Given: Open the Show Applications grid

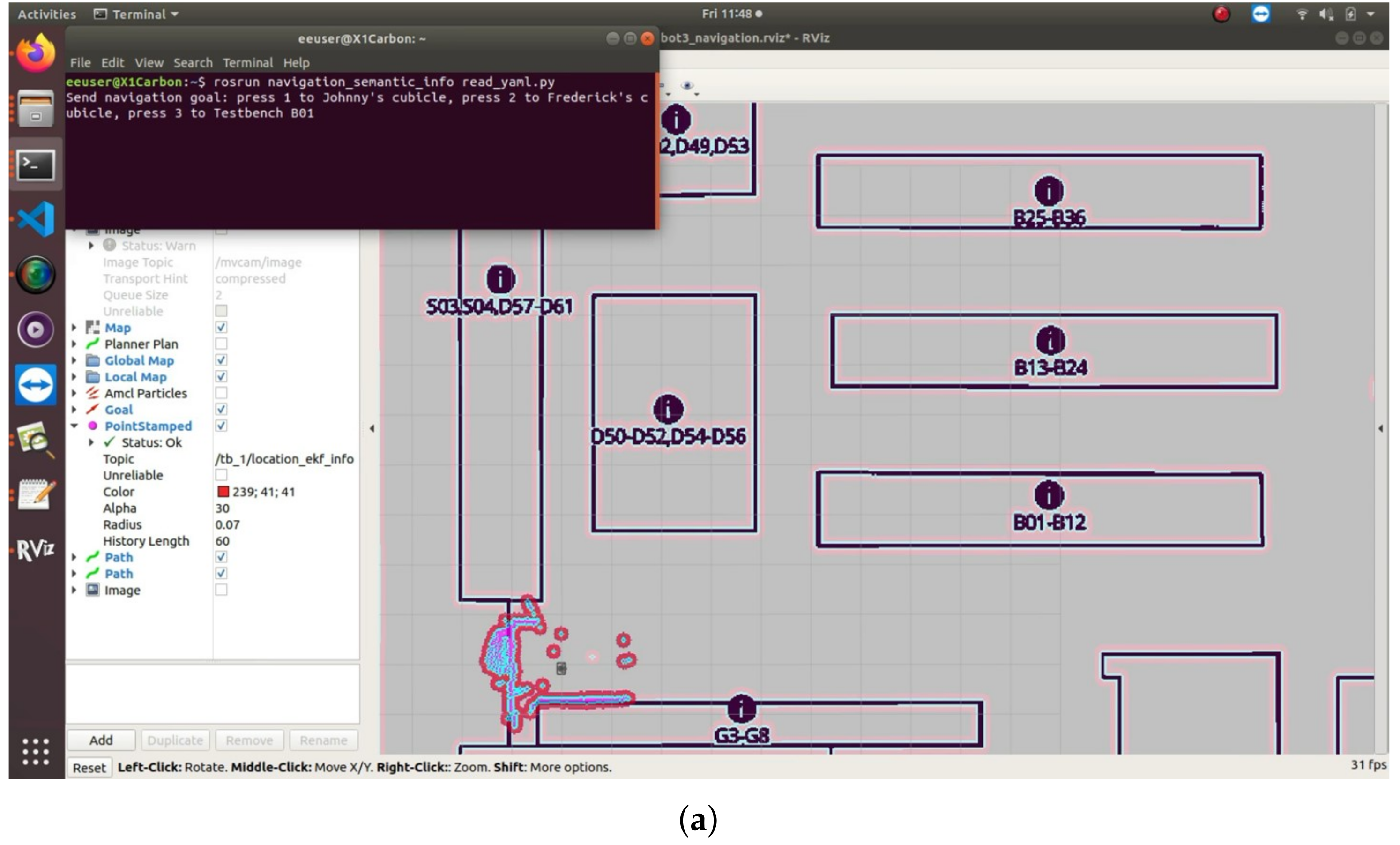Looking at the screenshot, I should [35, 752].
